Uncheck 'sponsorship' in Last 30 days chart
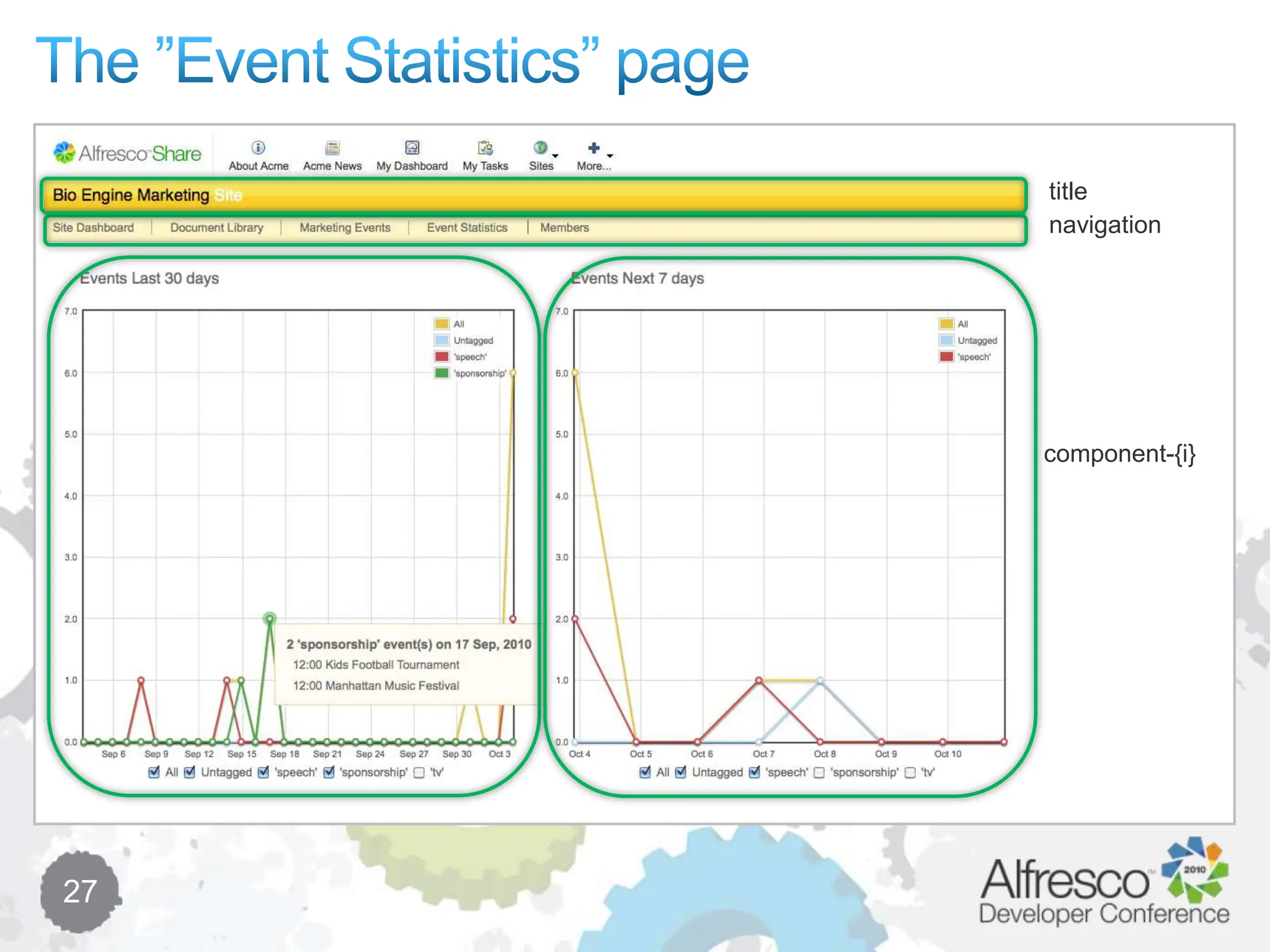 329,772
